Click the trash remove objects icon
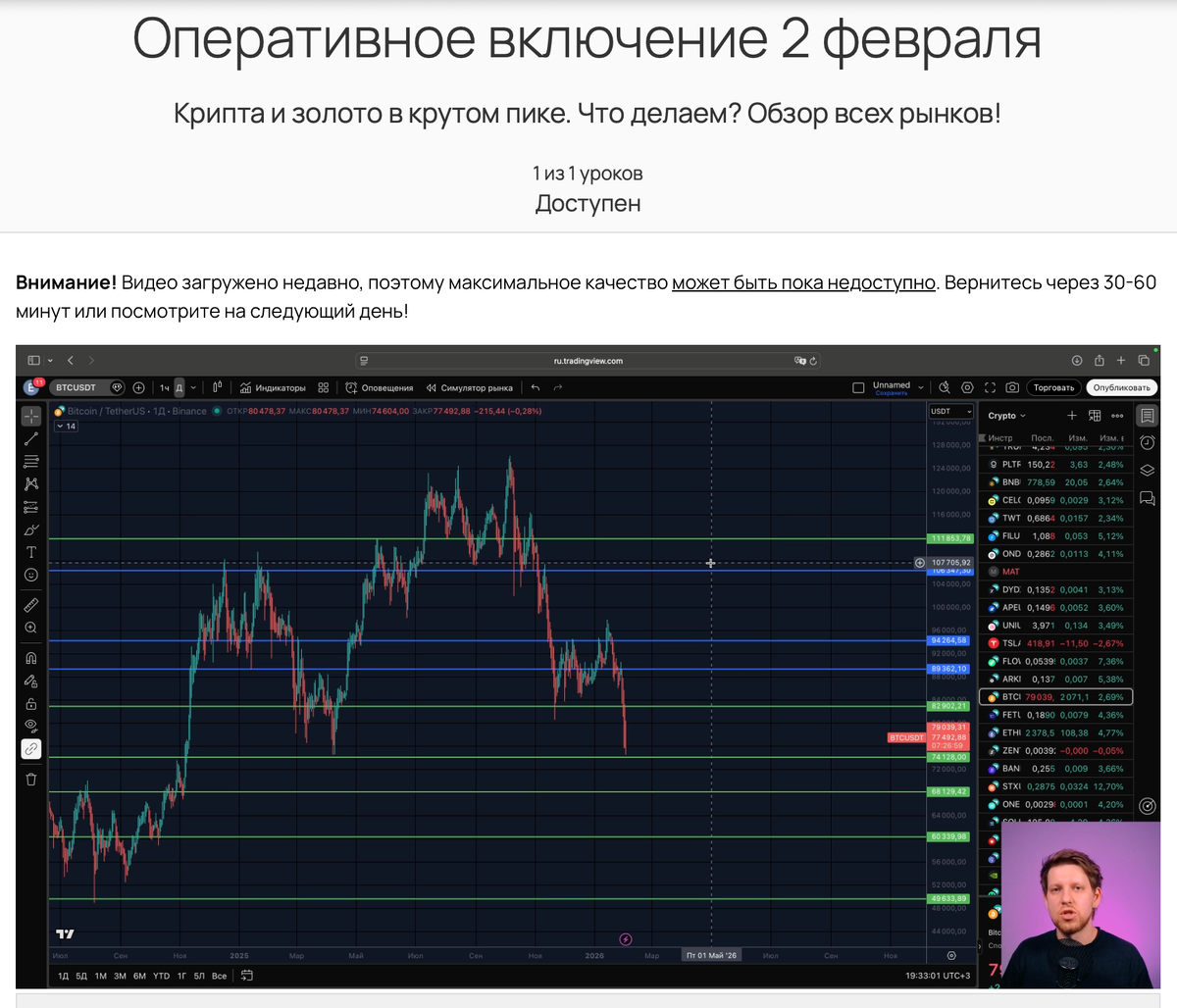The height and width of the screenshot is (1008, 1177). click(31, 780)
